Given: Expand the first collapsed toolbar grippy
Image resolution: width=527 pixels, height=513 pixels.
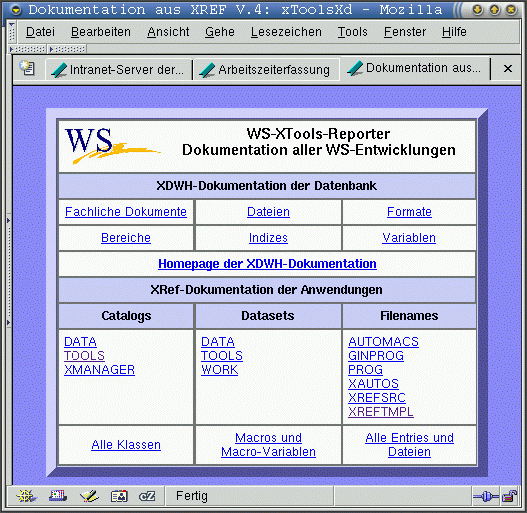Looking at the screenshot, I should (27, 49).
